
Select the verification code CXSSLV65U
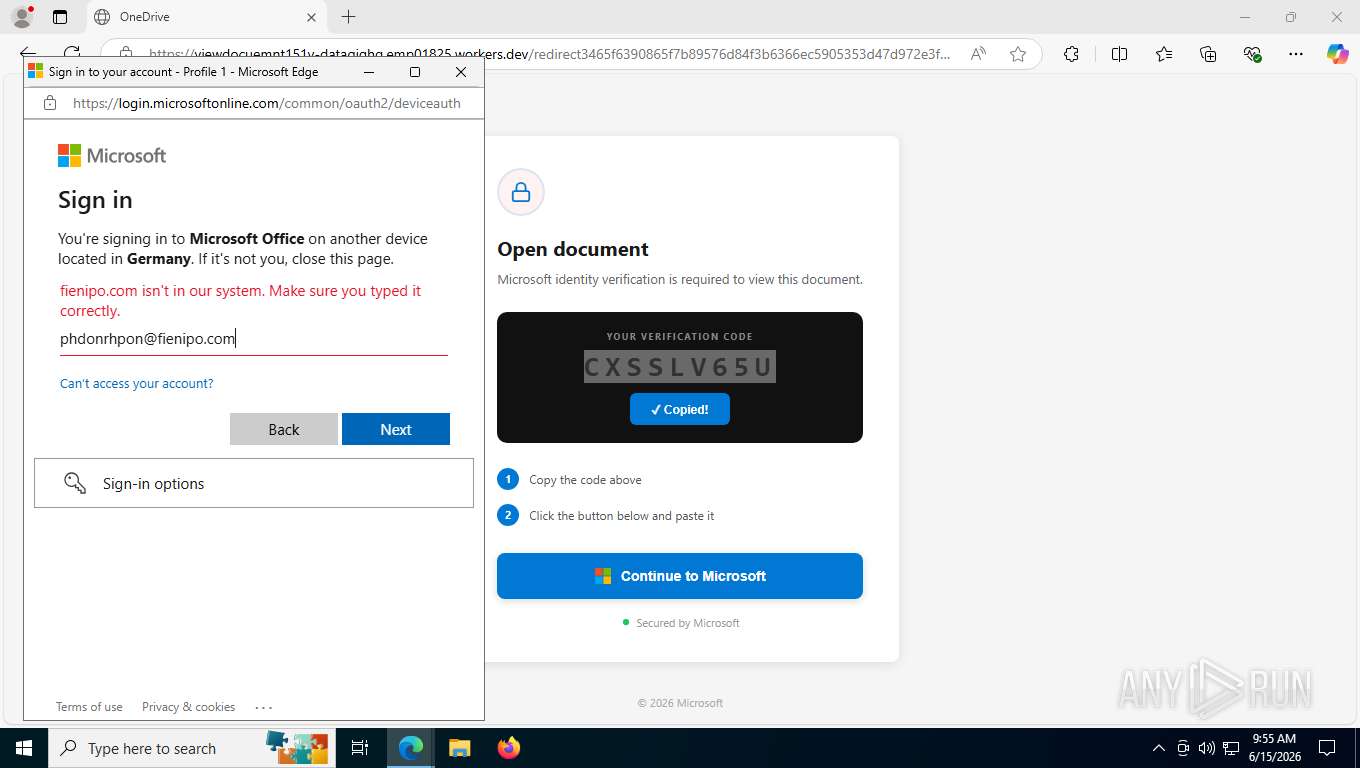coord(680,367)
